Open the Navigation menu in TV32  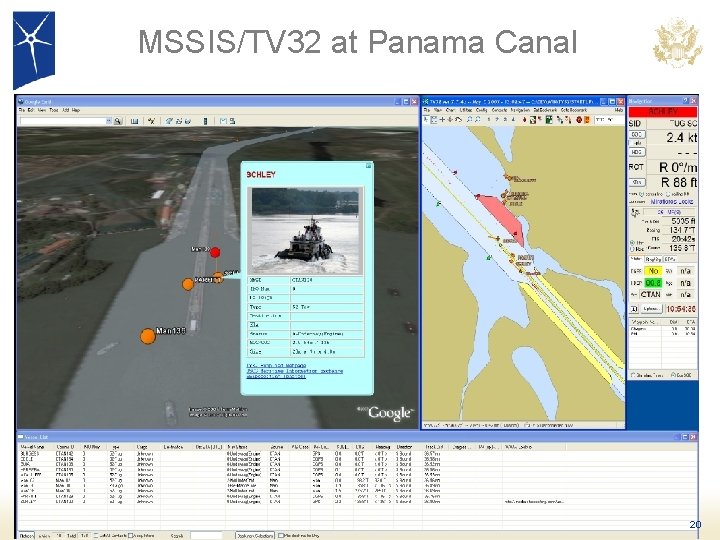click(520, 110)
